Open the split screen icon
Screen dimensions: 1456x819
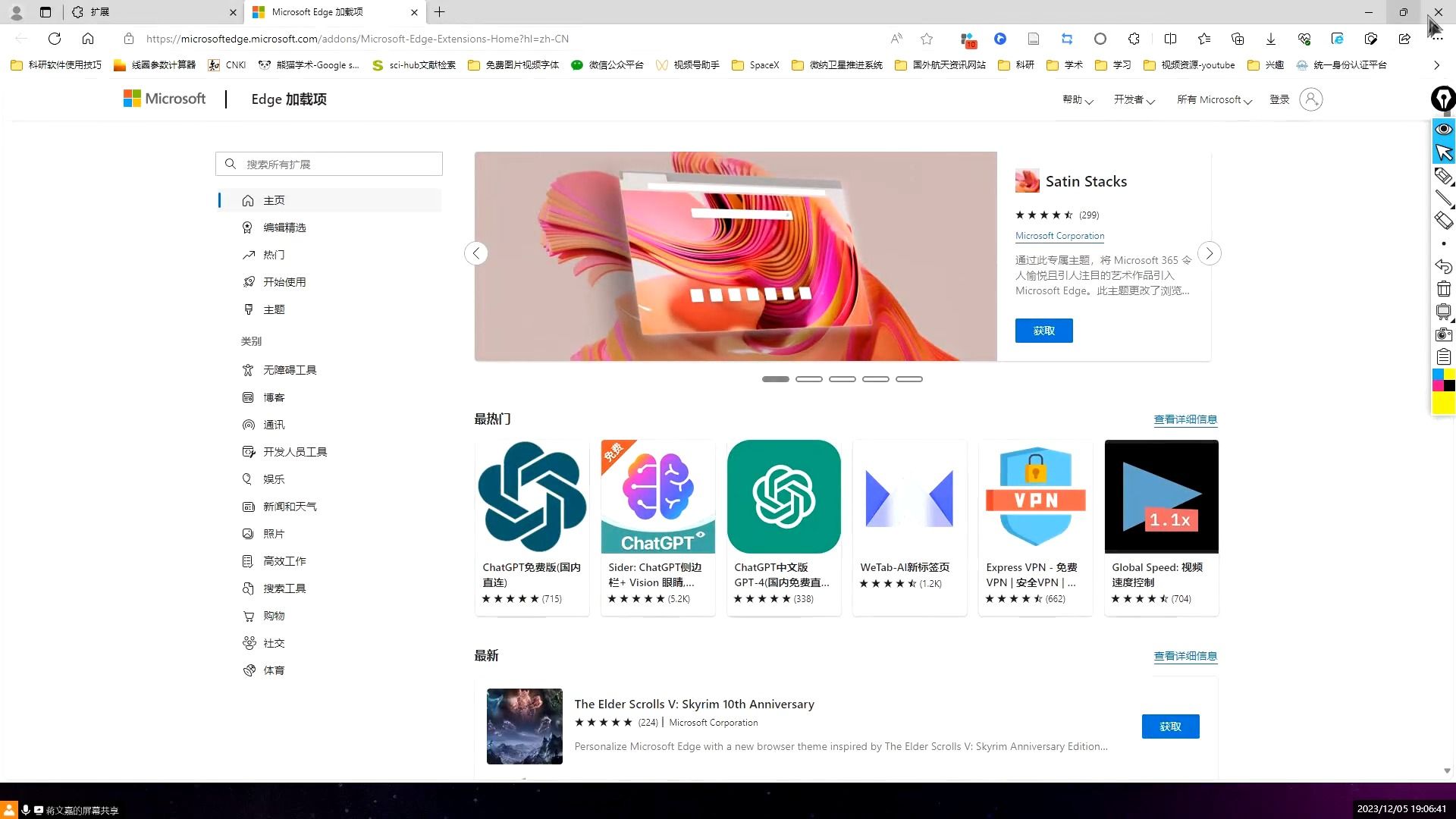click(x=1170, y=39)
